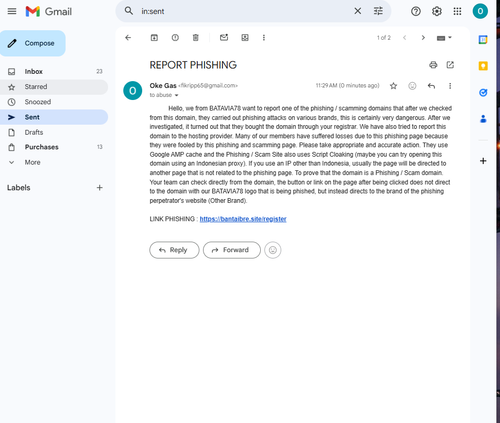Show recipient details dropdown next to abuse

click(177, 95)
